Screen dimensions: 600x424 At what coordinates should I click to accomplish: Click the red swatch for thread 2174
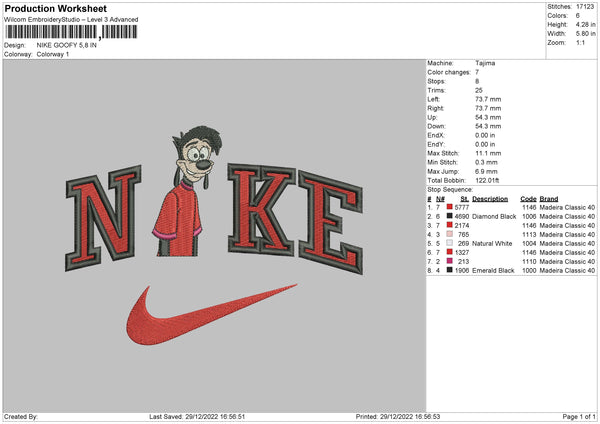450,225
